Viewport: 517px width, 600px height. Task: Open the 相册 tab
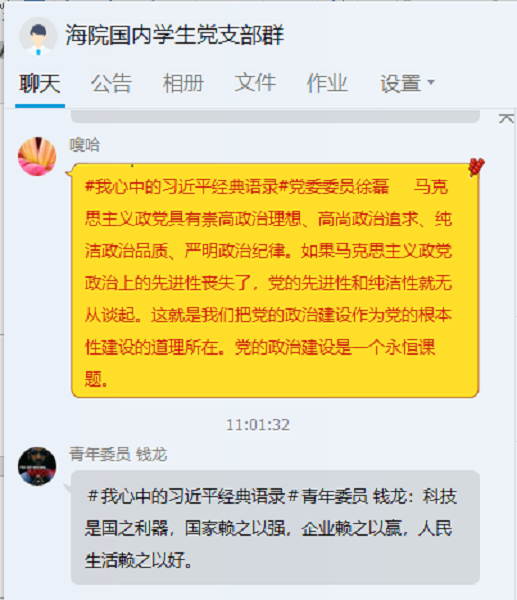(183, 83)
